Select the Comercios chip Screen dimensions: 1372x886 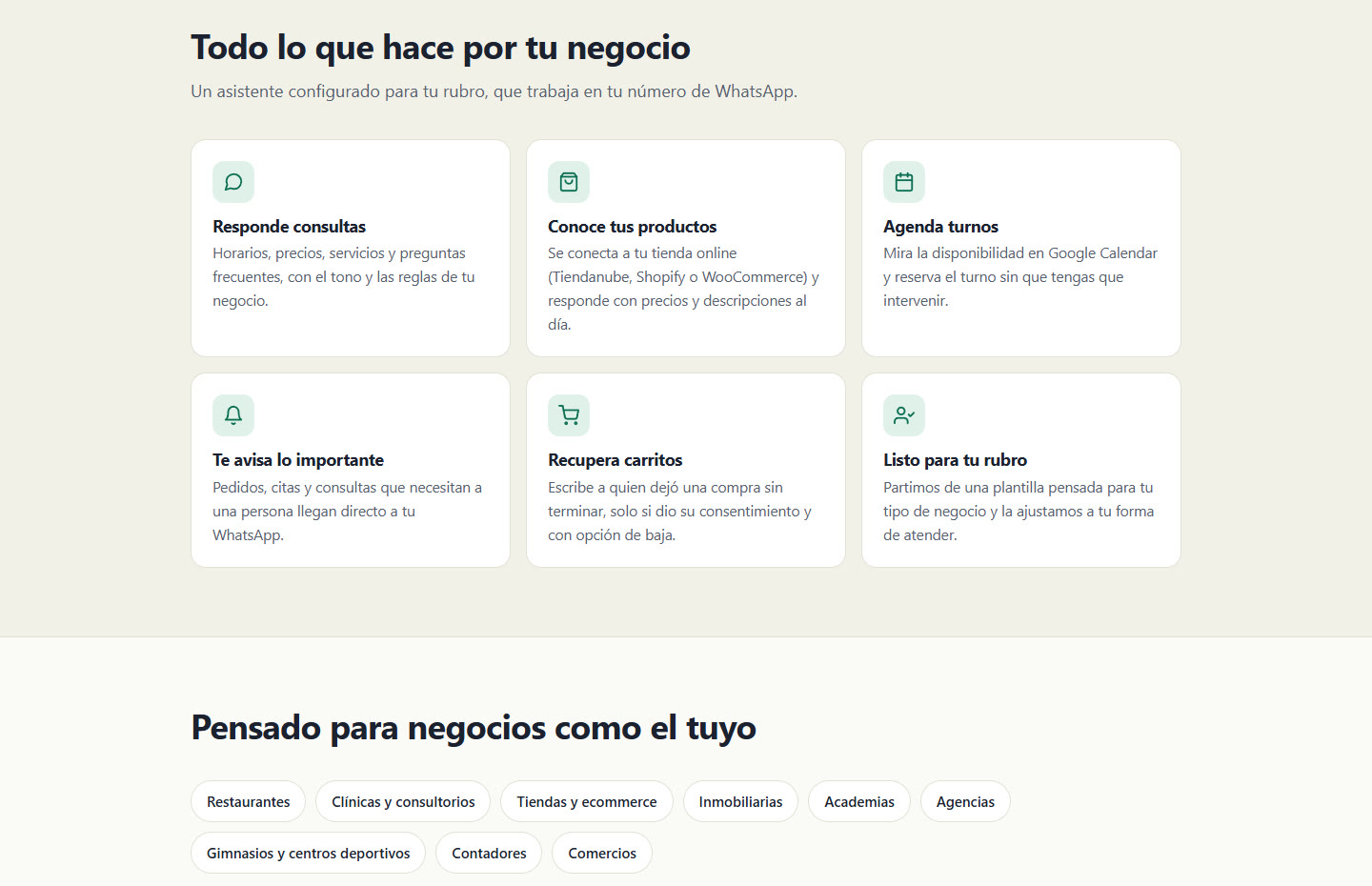[x=602, y=853]
